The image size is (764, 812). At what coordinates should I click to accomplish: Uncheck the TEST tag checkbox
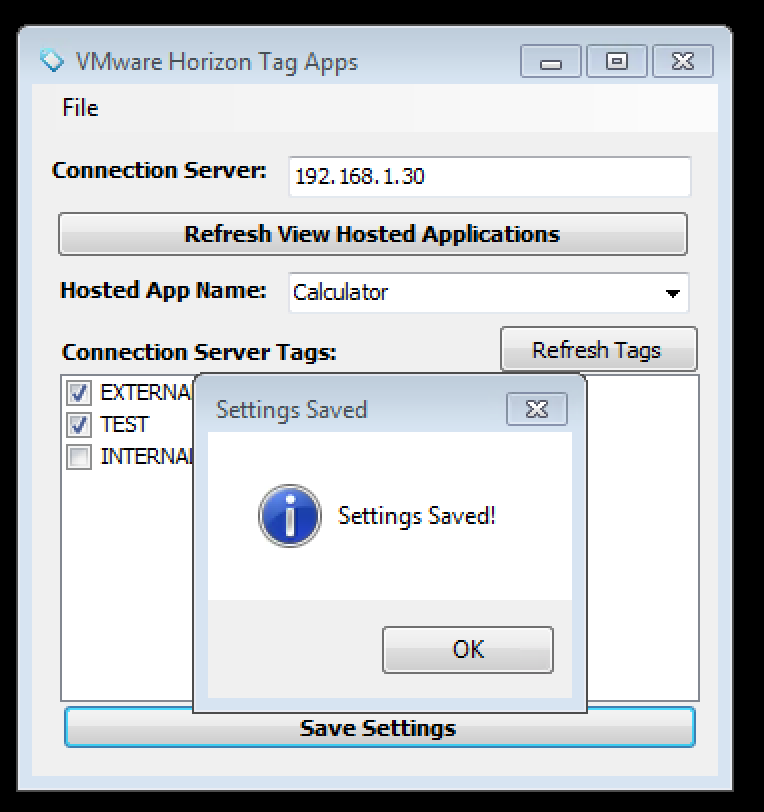78,425
